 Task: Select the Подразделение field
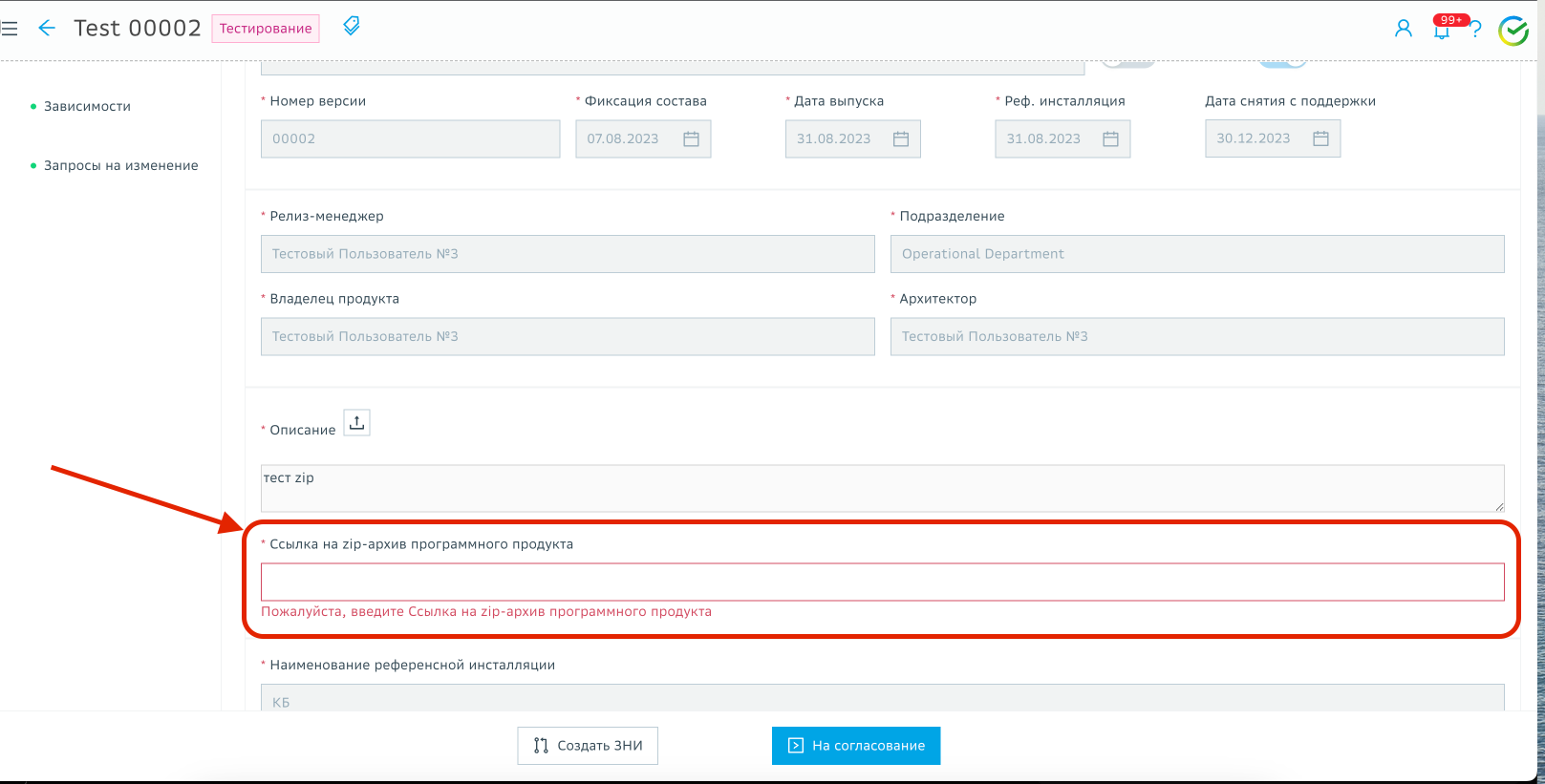(x=1196, y=254)
